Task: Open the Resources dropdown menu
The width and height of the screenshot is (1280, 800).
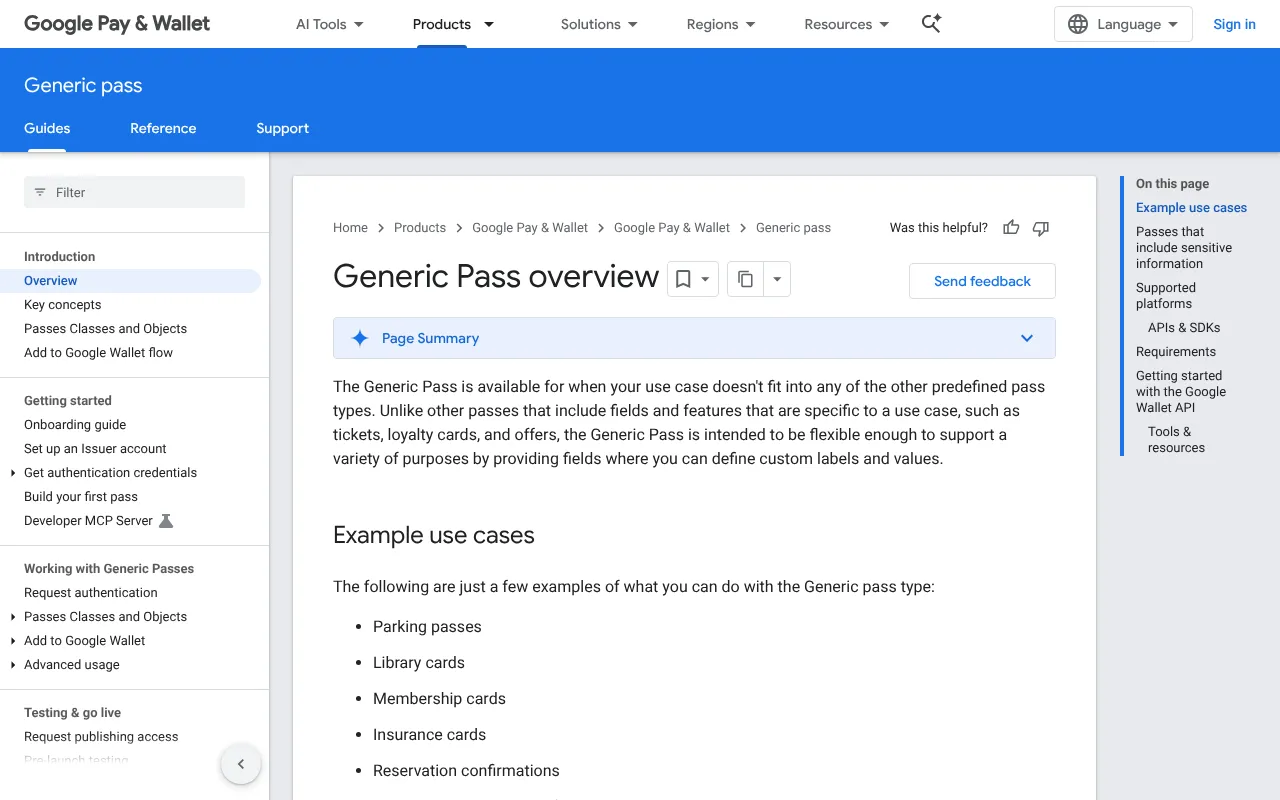Action: (847, 24)
